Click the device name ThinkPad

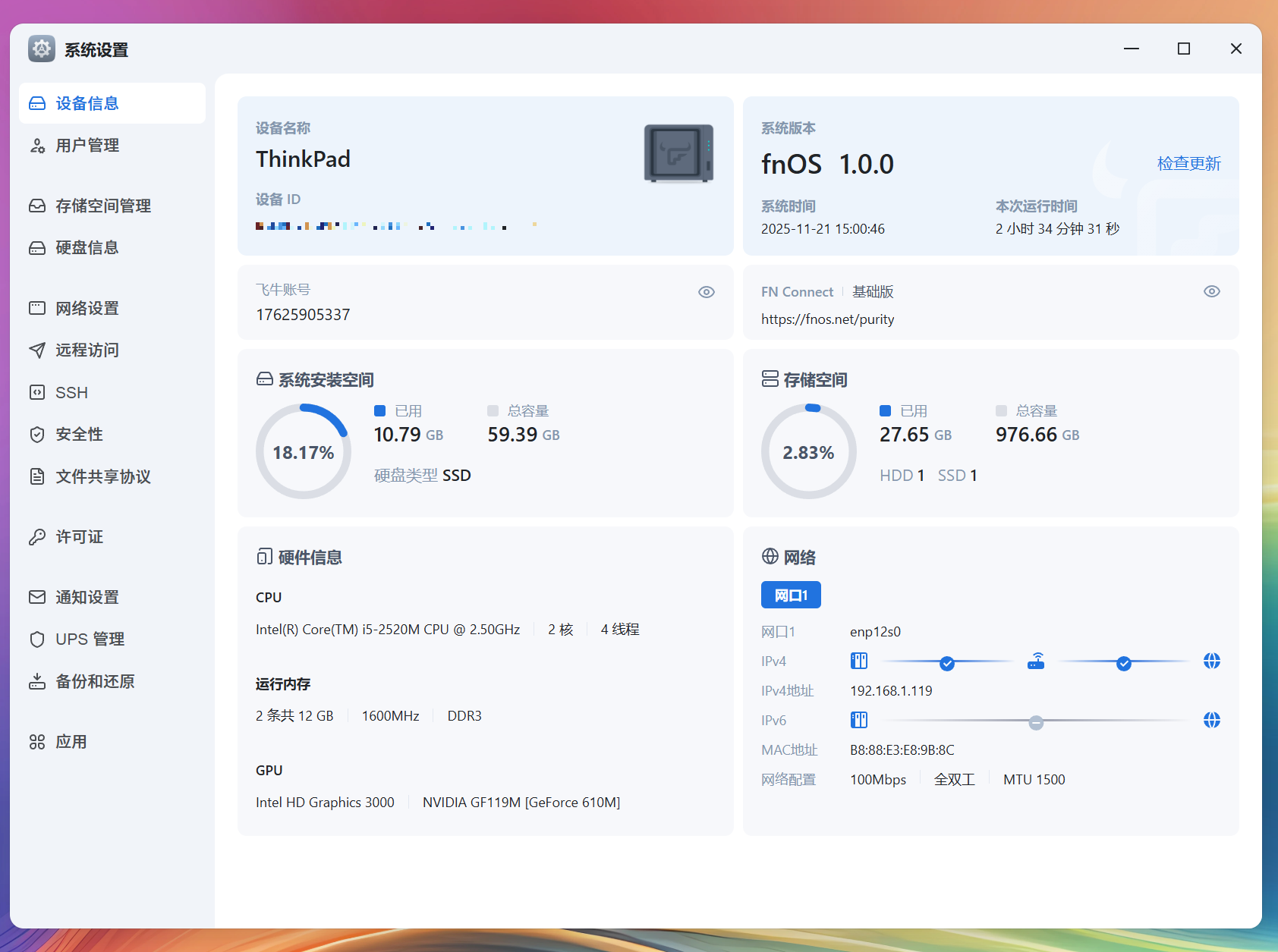(303, 159)
